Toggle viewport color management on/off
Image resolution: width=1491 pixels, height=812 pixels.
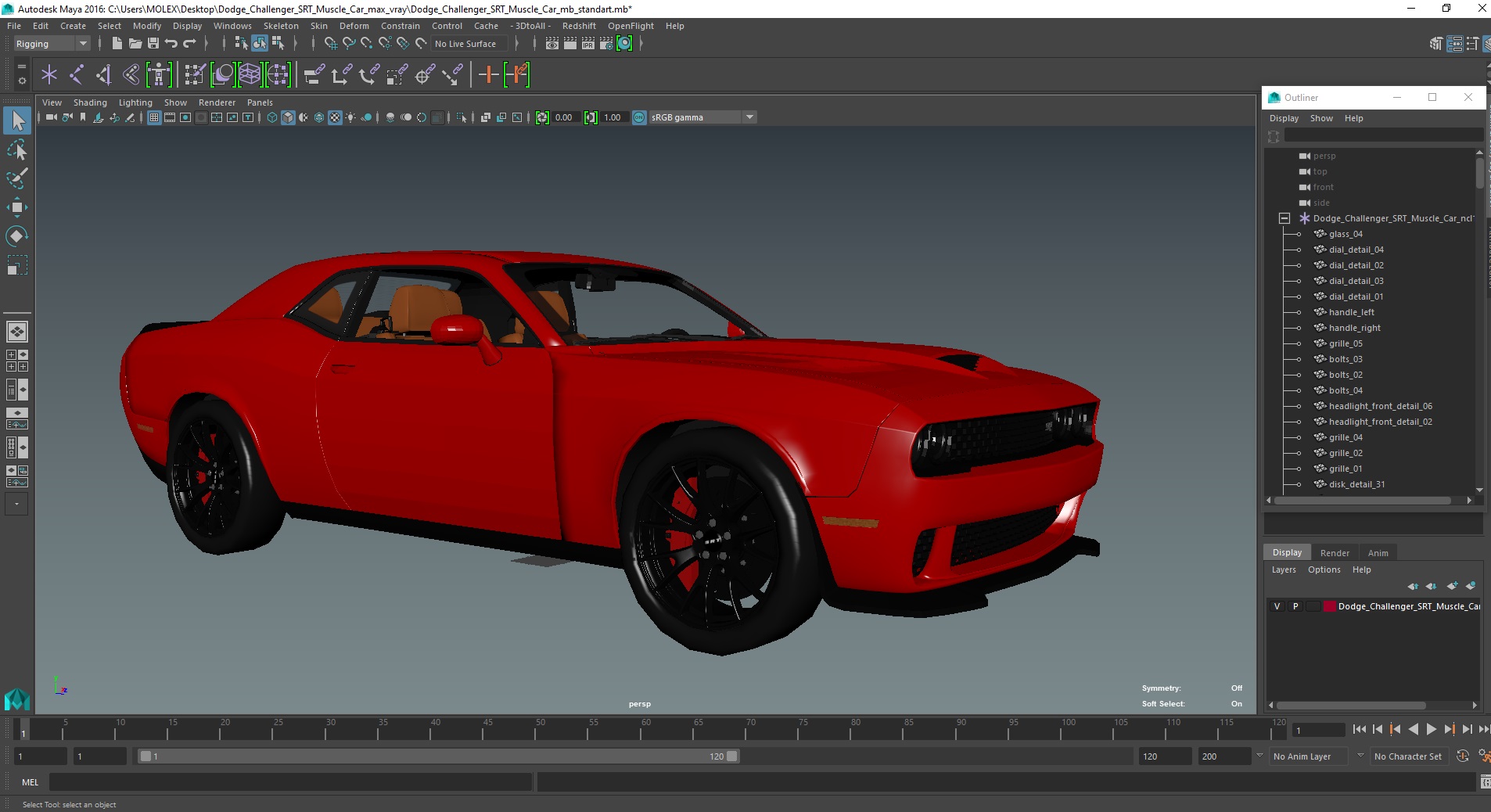tap(639, 117)
